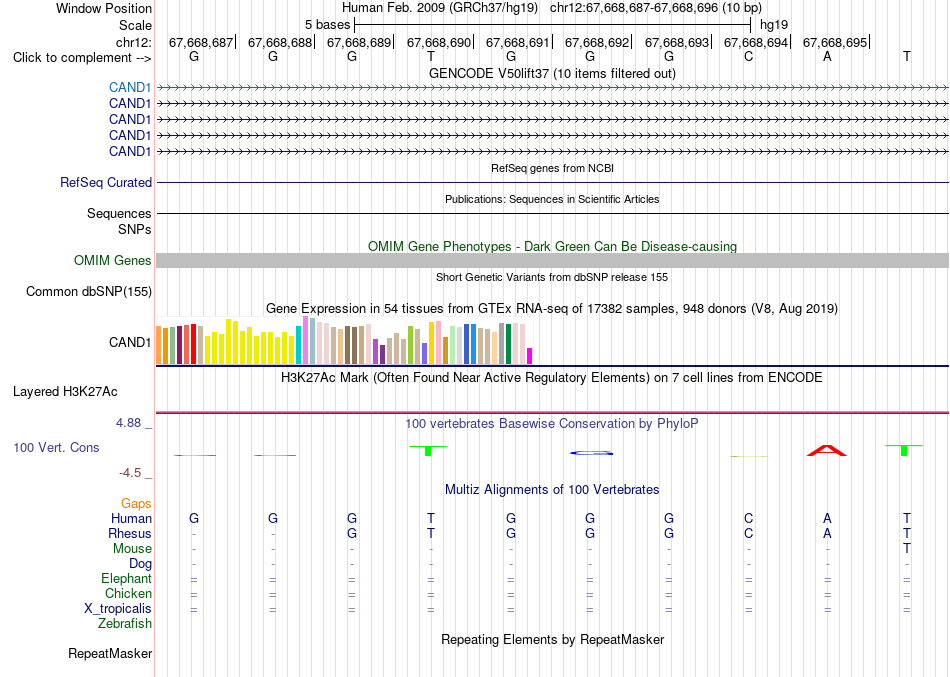The height and width of the screenshot is (677, 950).
Task: Click the Rhesus species label
Action: coord(130,534)
